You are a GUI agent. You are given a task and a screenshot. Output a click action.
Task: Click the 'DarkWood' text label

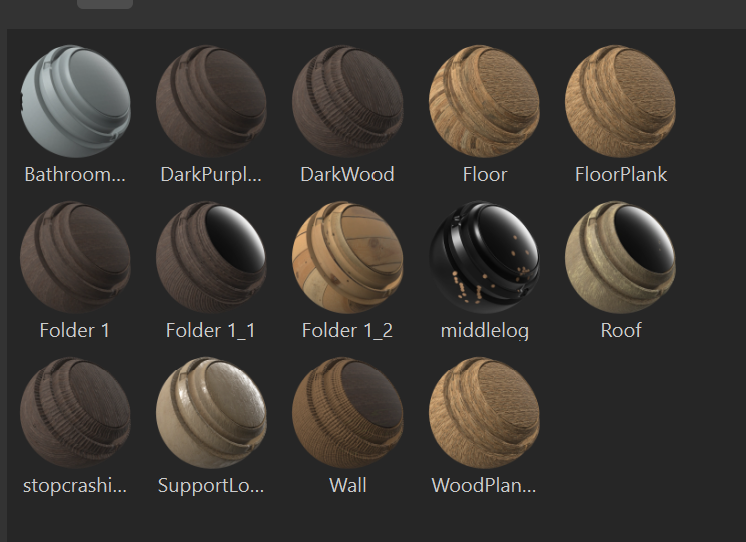pos(347,175)
